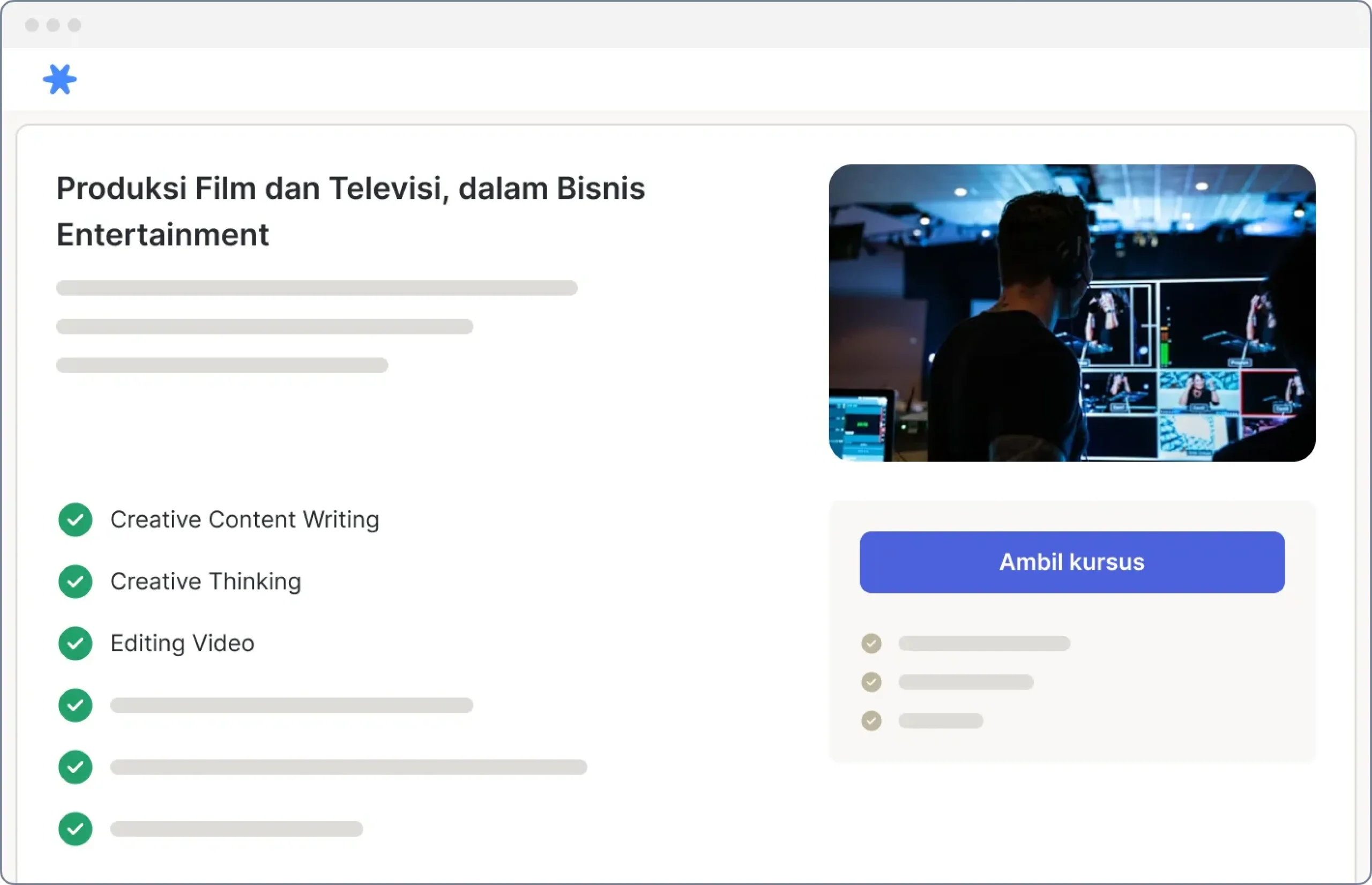Viewport: 1372px width, 885px height.
Task: Click the first window control dot in title bar
Action: coord(32,25)
